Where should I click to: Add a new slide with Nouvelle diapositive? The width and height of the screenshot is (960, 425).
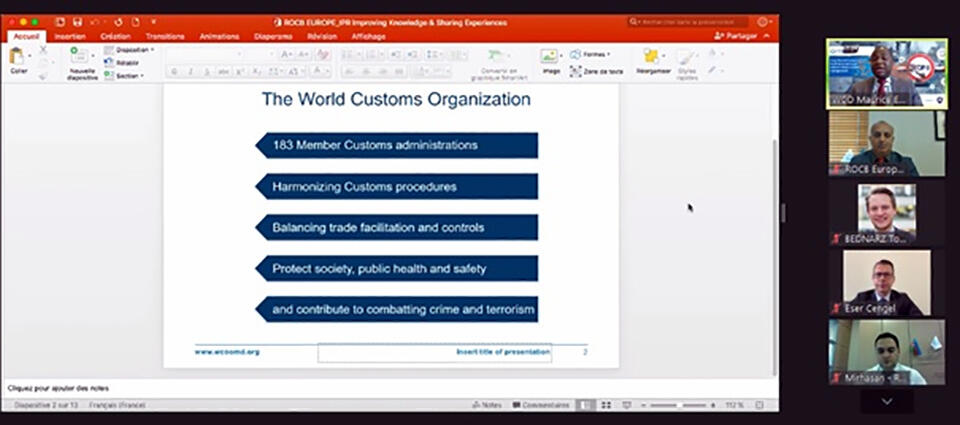[x=80, y=55]
